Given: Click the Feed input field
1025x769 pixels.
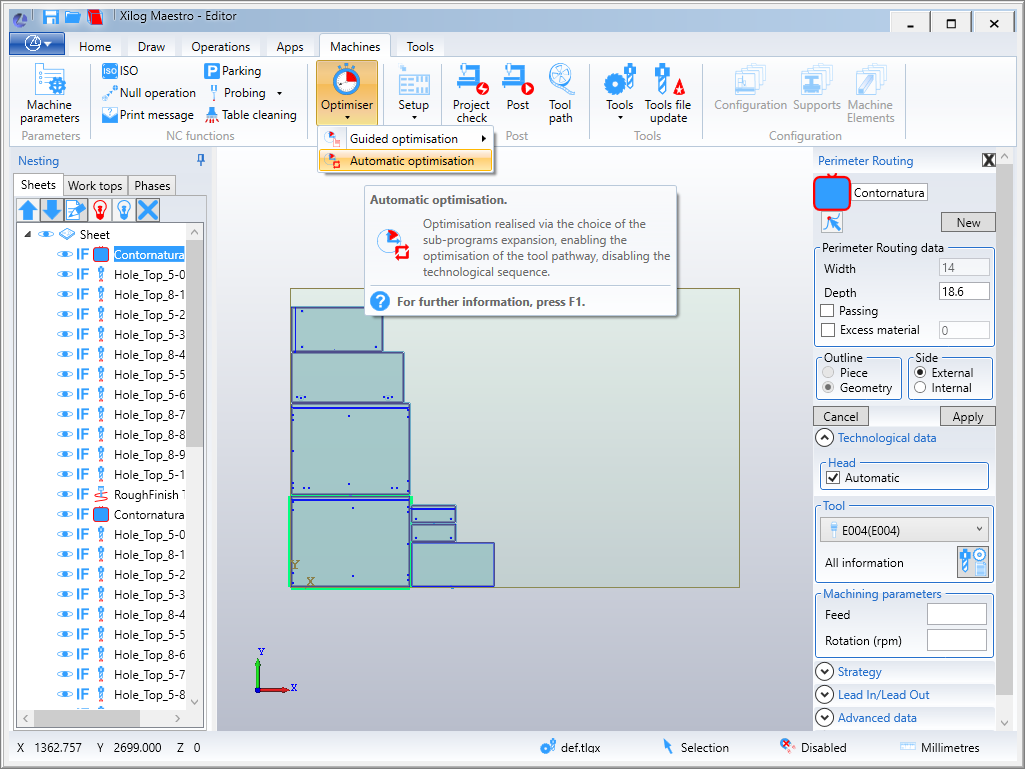Looking at the screenshot, I should [x=956, y=615].
